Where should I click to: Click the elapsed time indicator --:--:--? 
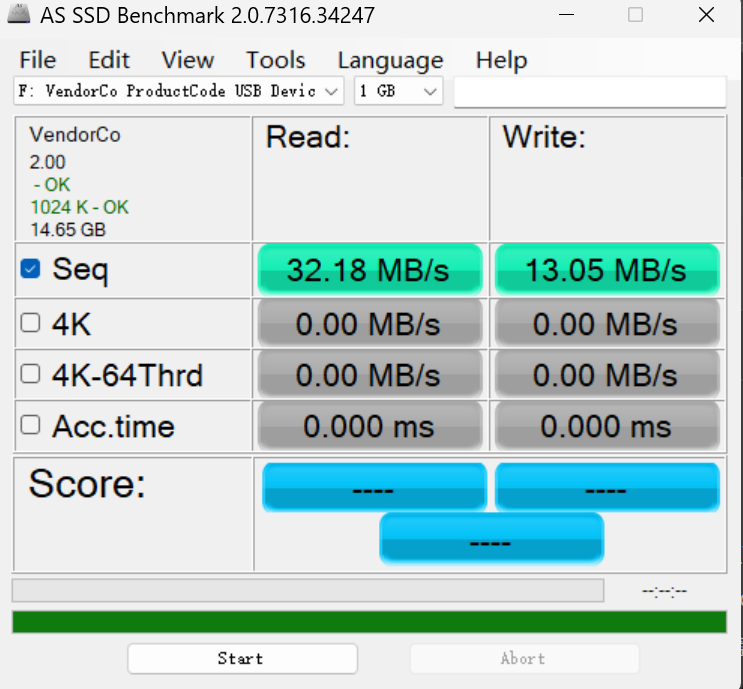tap(664, 591)
